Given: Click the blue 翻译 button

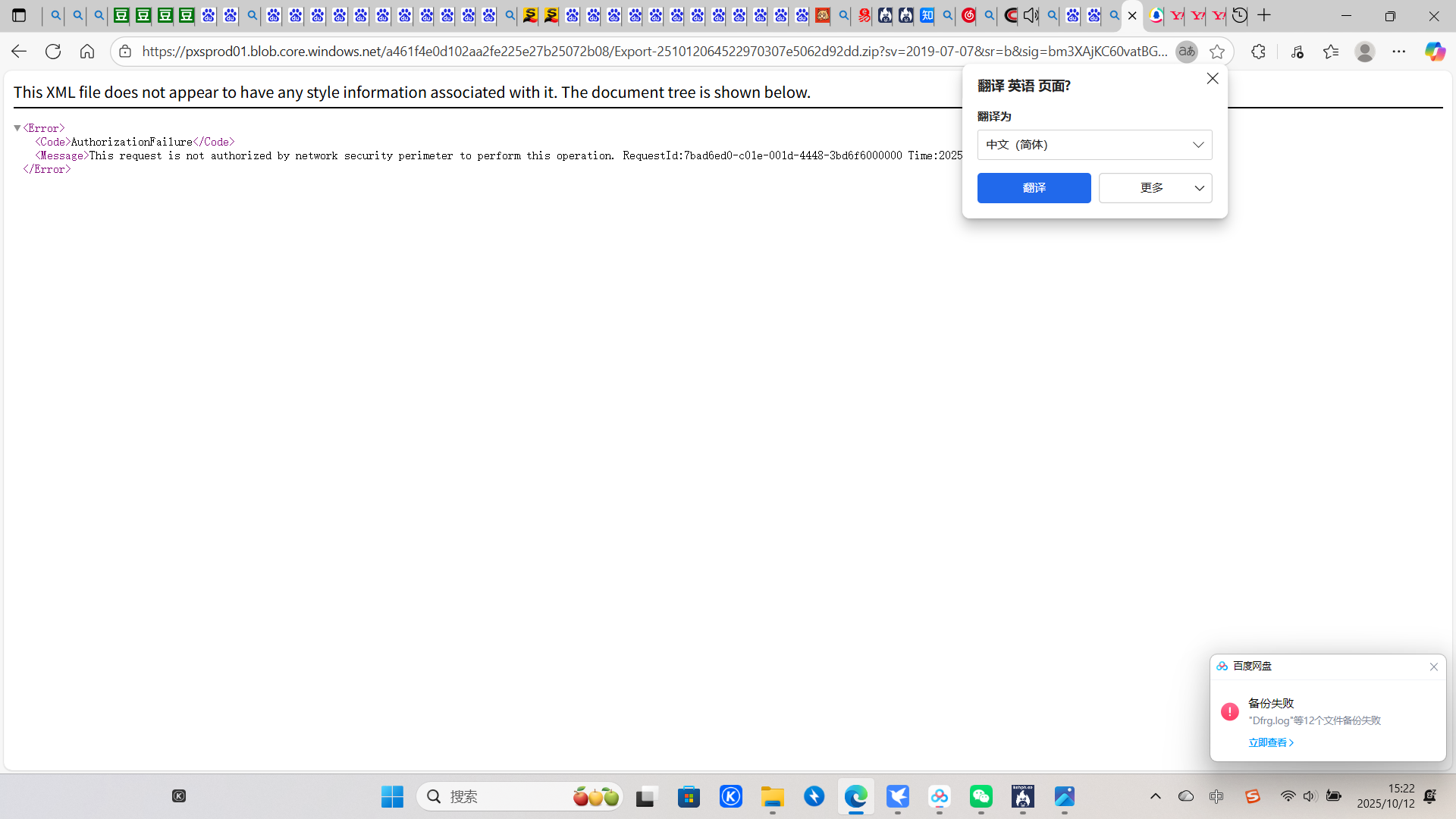Looking at the screenshot, I should (x=1034, y=188).
